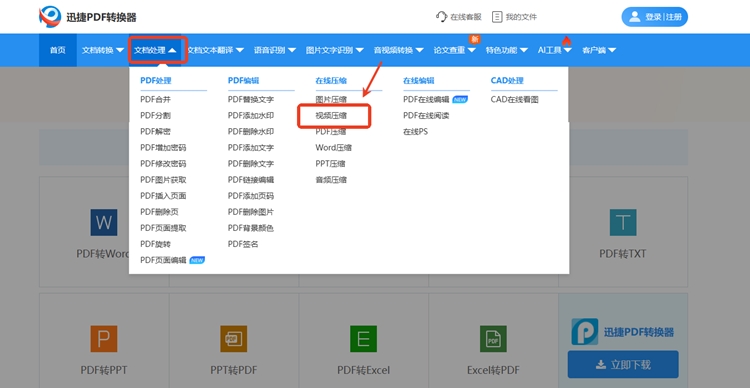750x388 pixels.
Task: Select PDF解密 menu entry
Action: point(155,132)
